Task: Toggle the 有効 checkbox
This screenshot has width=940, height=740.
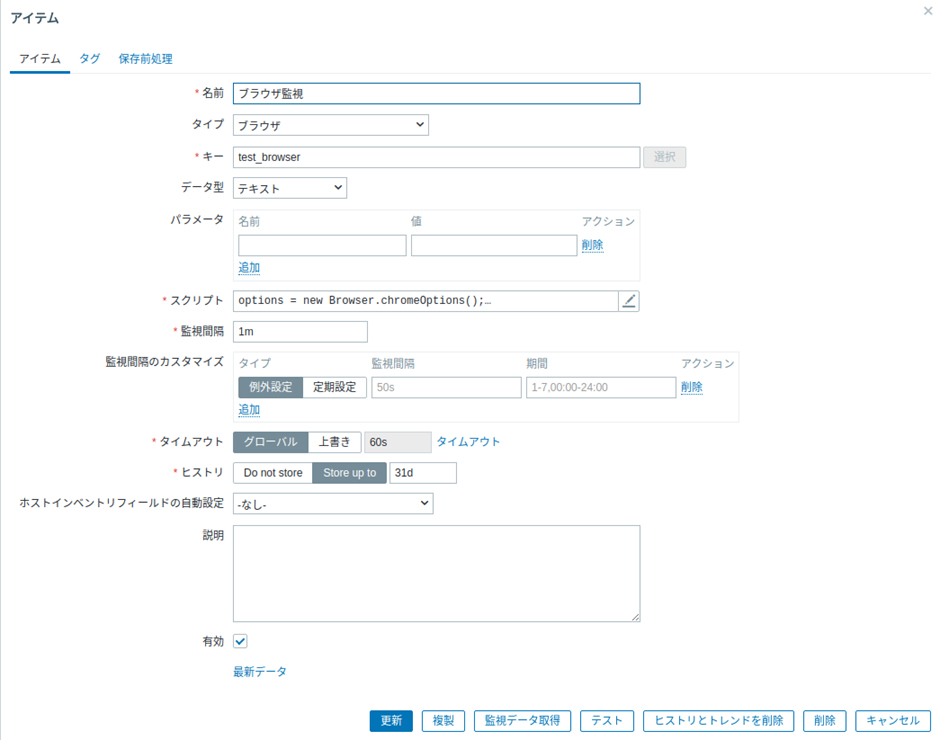Action: (x=240, y=641)
